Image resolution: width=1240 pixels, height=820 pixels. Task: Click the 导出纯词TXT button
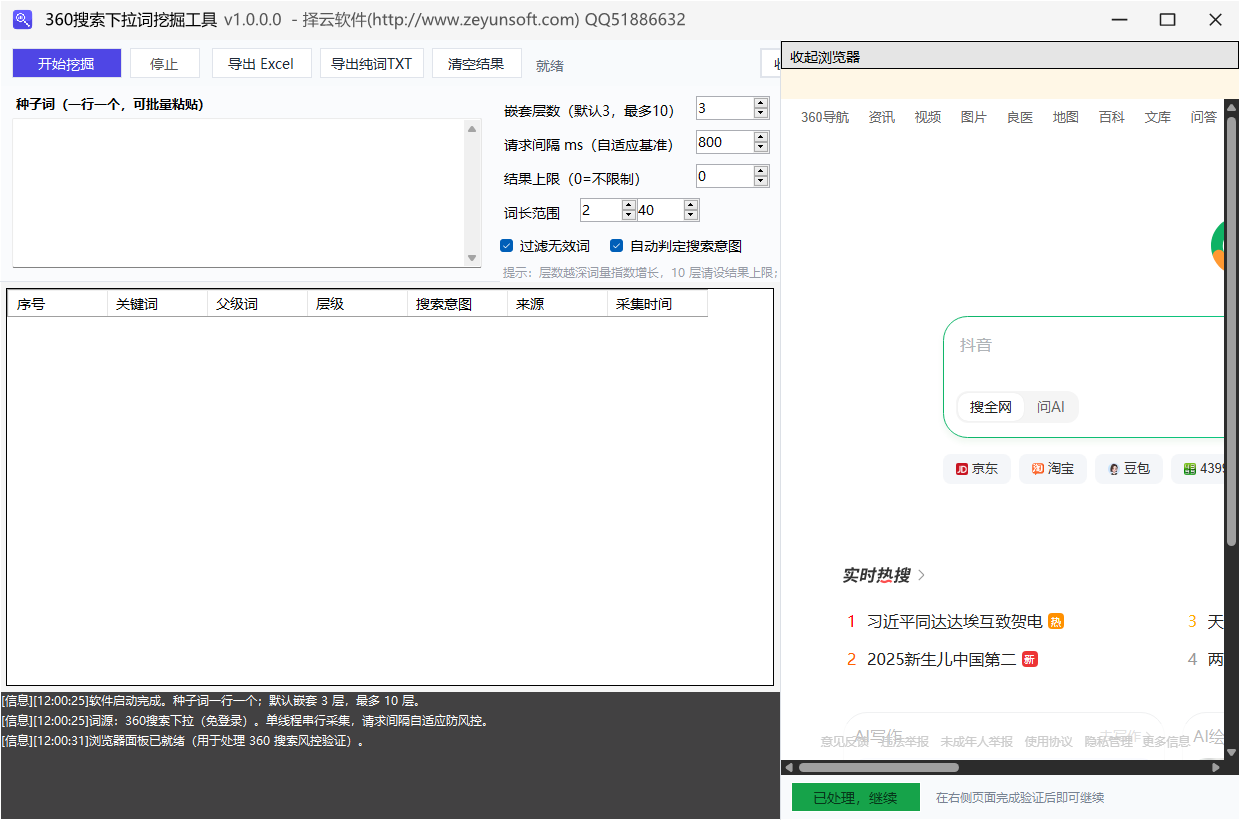(x=372, y=64)
